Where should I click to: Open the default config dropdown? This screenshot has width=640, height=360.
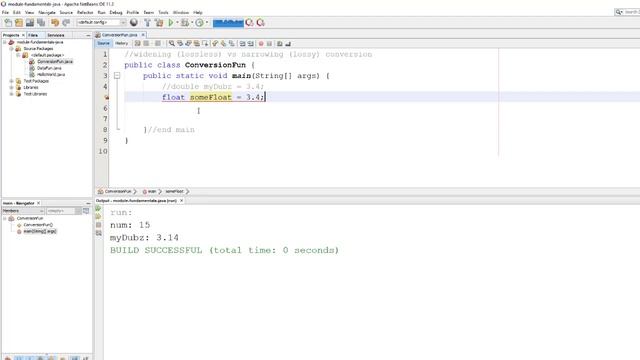(x=102, y=22)
